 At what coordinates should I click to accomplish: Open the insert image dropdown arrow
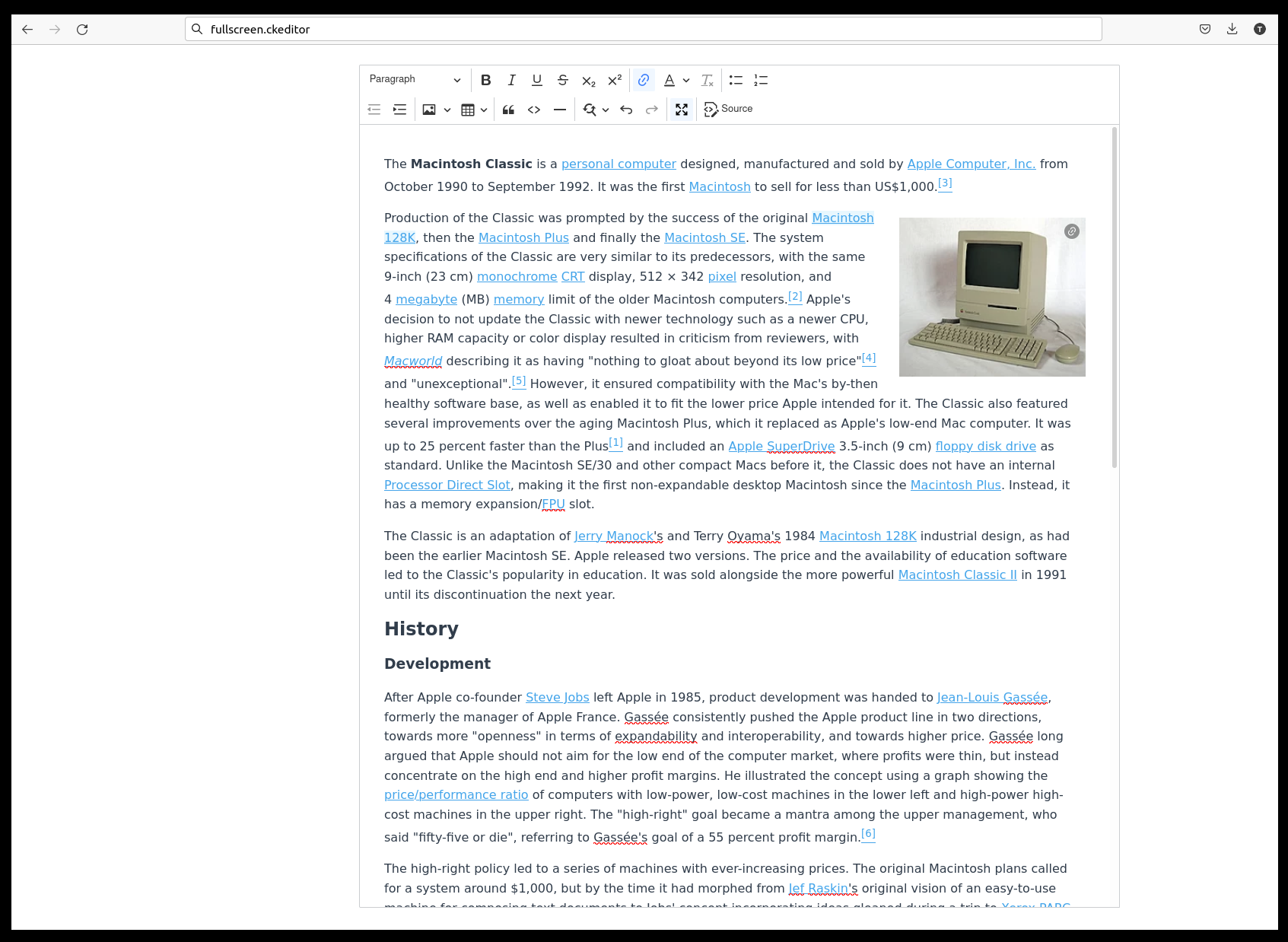click(x=447, y=110)
